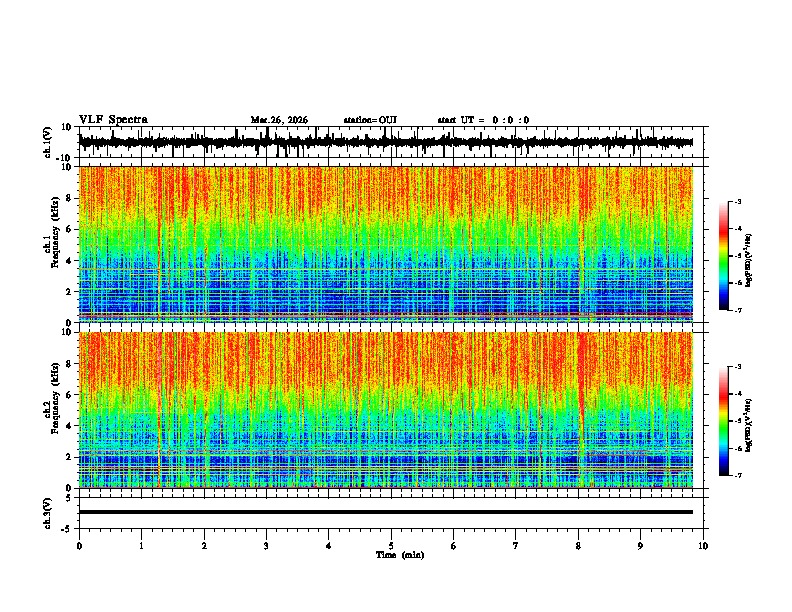
Task: Click time axis tick label "2"
Action: pos(204,546)
